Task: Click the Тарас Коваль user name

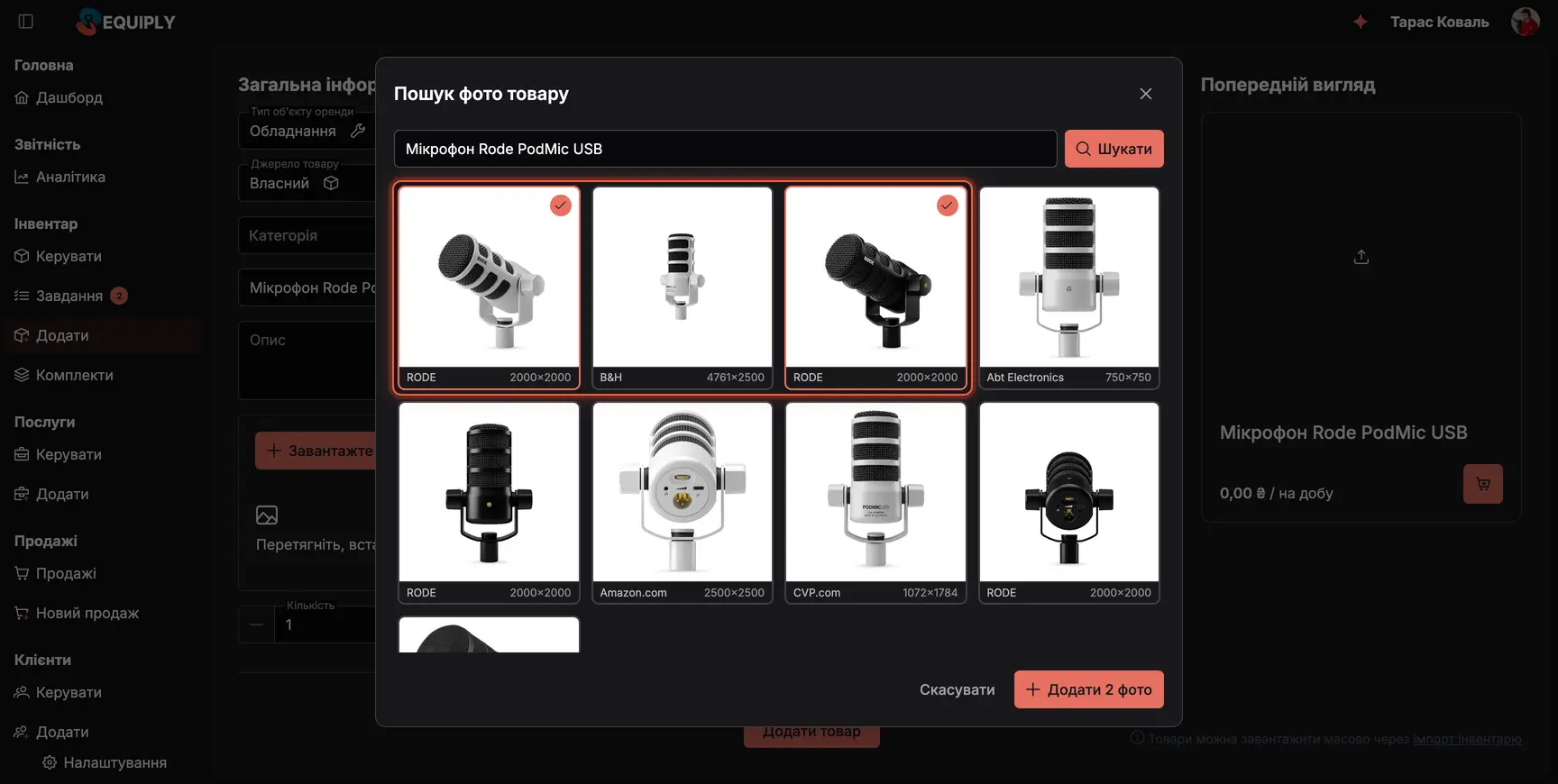Action: pyautogui.click(x=1440, y=22)
